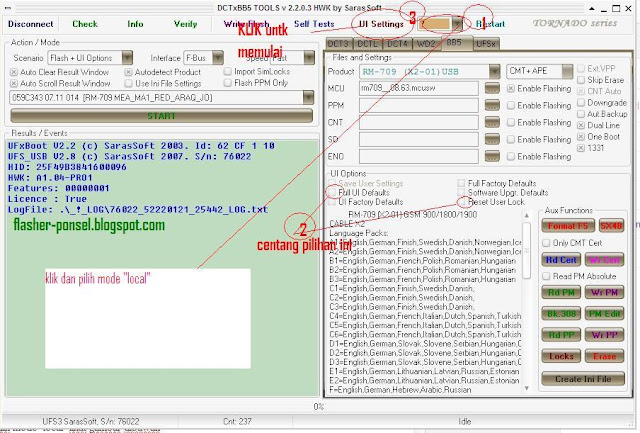
Task: Click browse button for CNT file
Action: (x=492, y=122)
